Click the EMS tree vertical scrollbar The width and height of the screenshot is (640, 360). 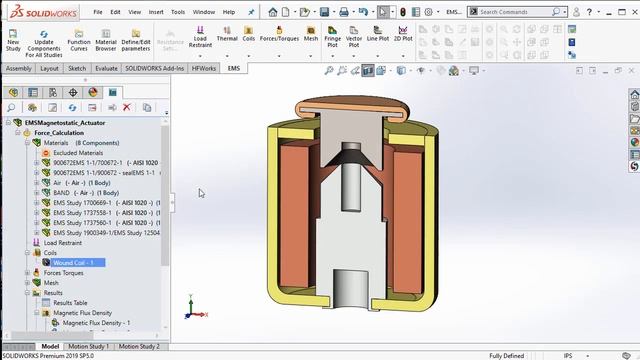coord(165,196)
